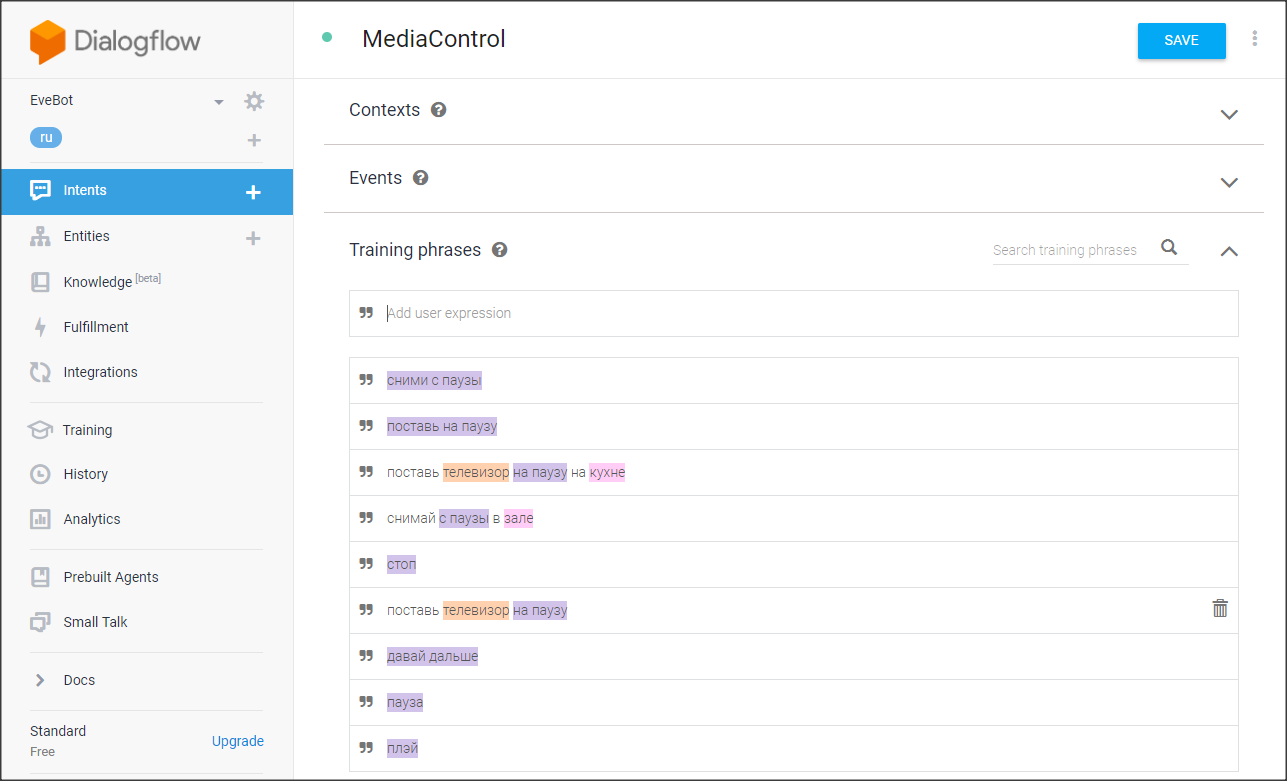Open Fulfillment in the sidebar
1287x781 pixels.
click(95, 327)
